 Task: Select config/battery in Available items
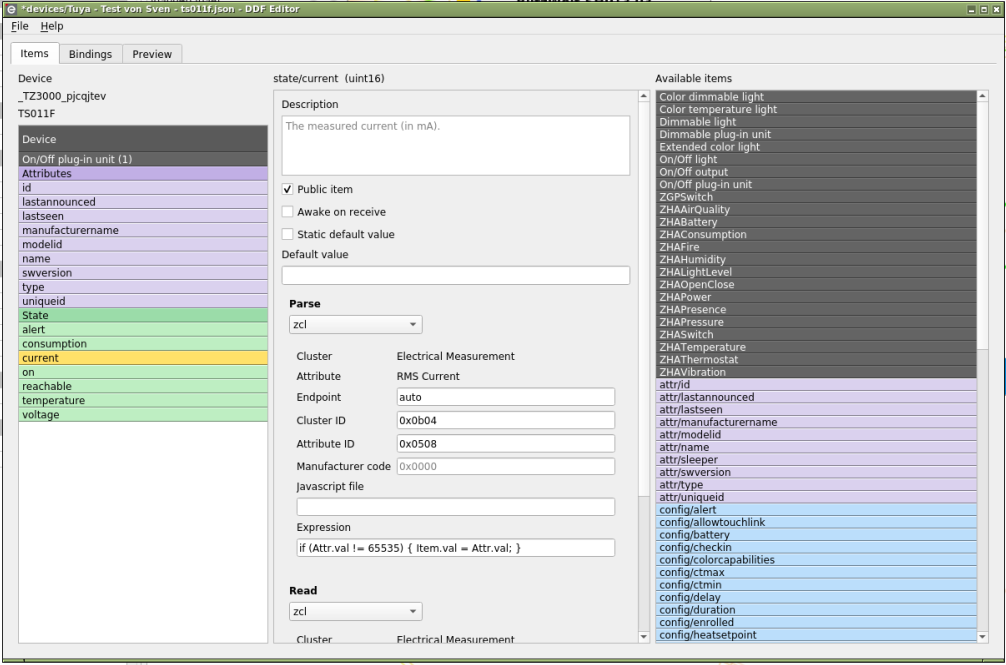click(816, 535)
